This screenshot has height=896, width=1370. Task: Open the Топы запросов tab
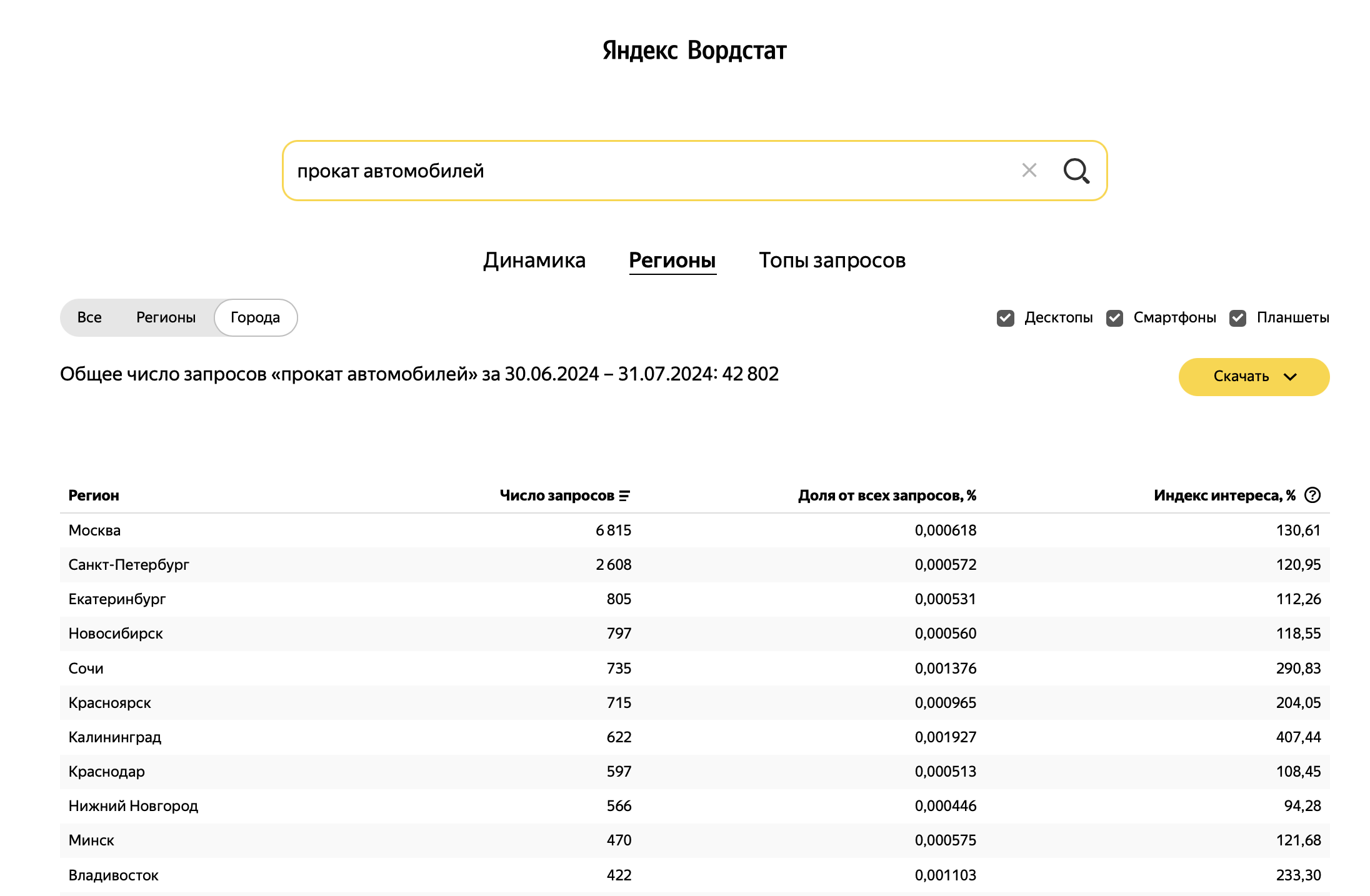click(831, 261)
